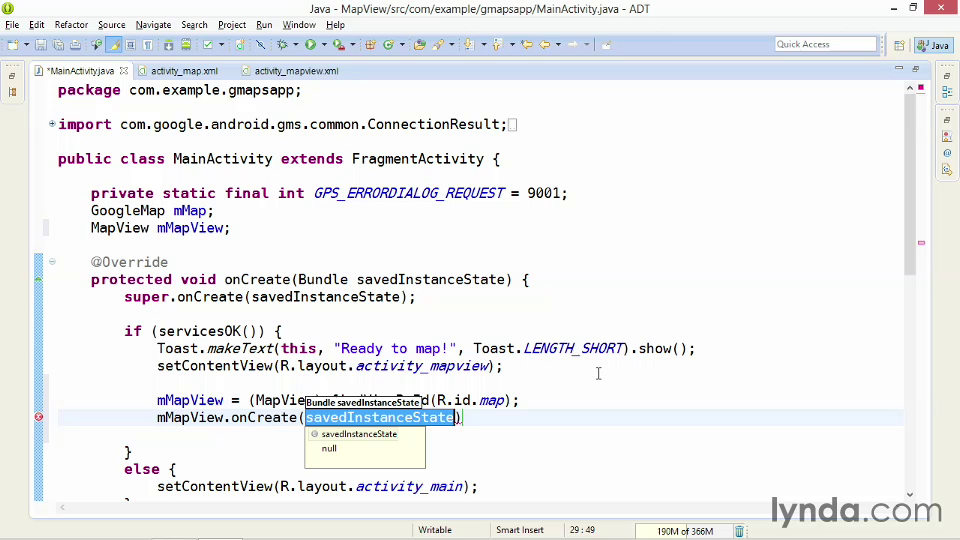960x540 pixels.
Task: Open External Tools dropdown arrow
Action: pos(352,45)
